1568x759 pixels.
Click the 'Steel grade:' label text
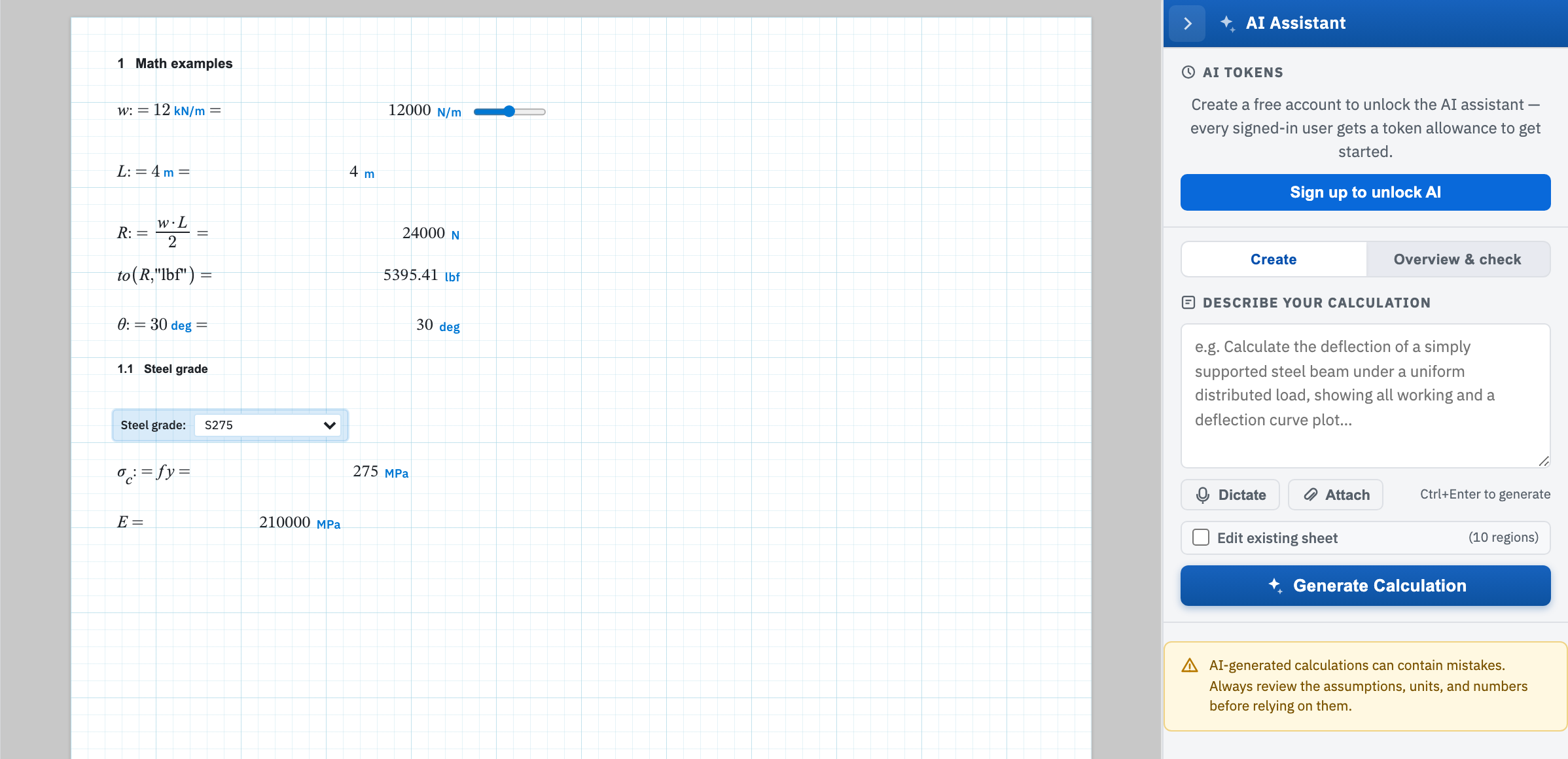153,425
